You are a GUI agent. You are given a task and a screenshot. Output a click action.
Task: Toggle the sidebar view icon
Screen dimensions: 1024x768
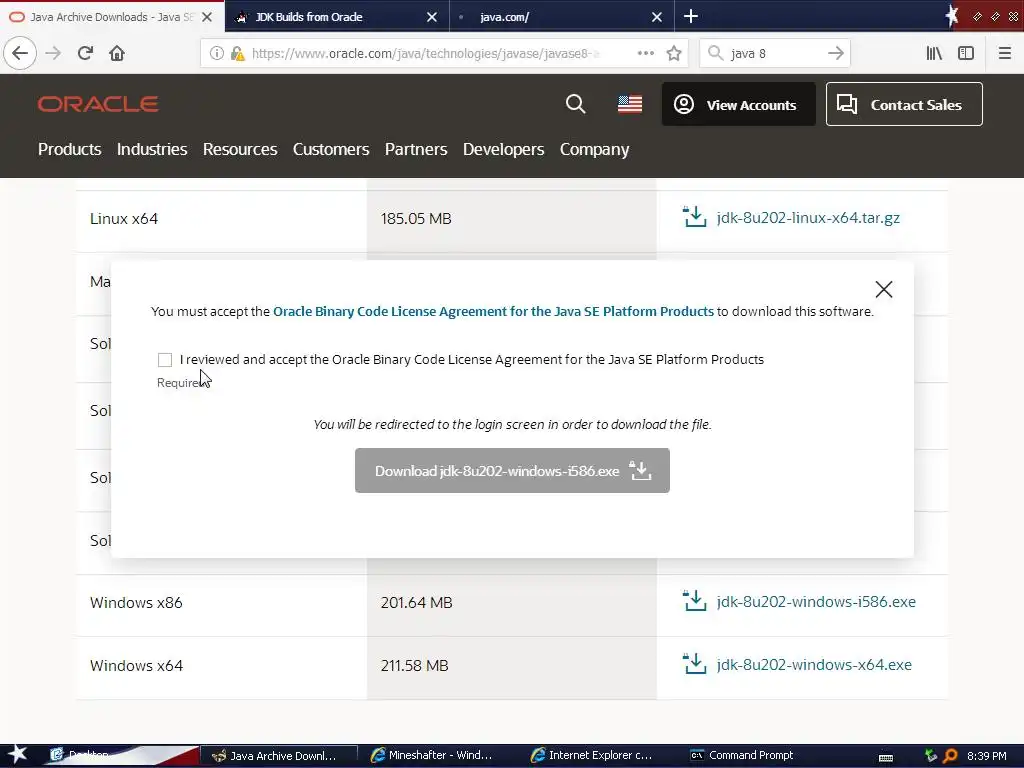(x=966, y=53)
